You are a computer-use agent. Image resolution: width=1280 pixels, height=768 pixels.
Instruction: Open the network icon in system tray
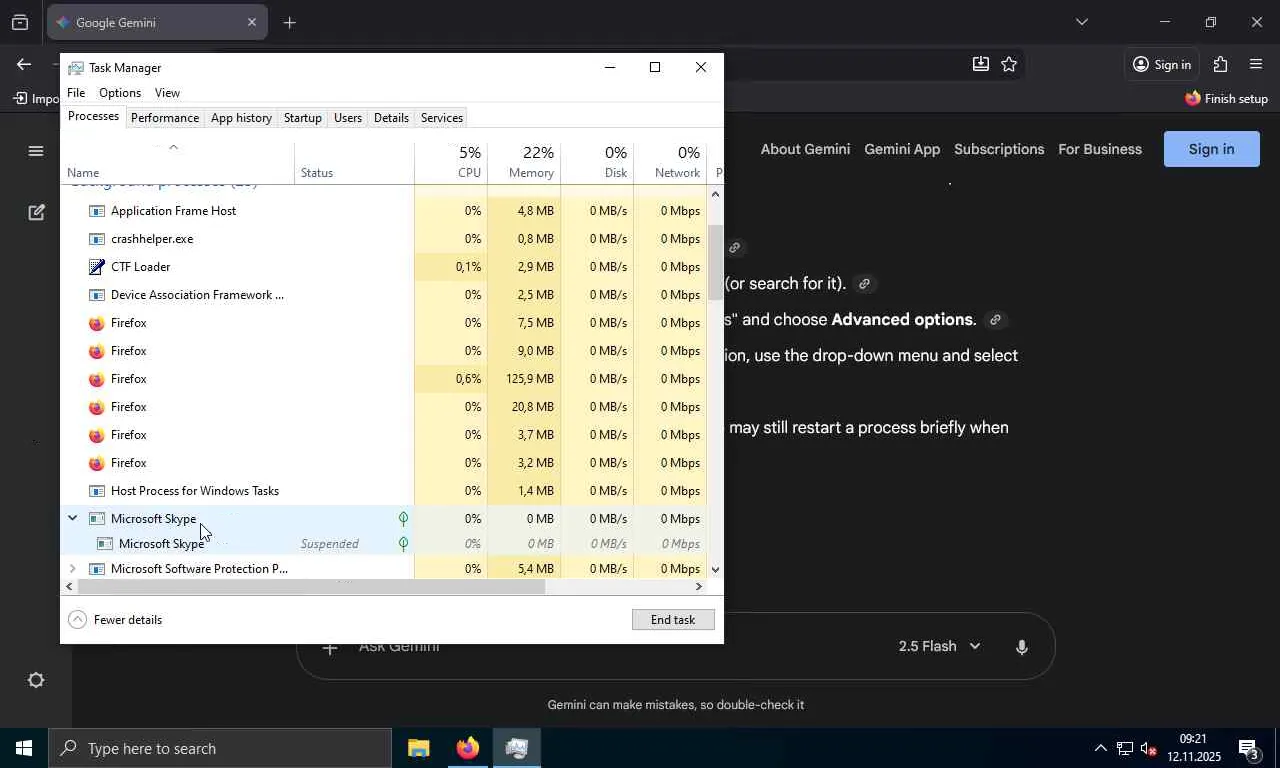pyautogui.click(x=1125, y=748)
